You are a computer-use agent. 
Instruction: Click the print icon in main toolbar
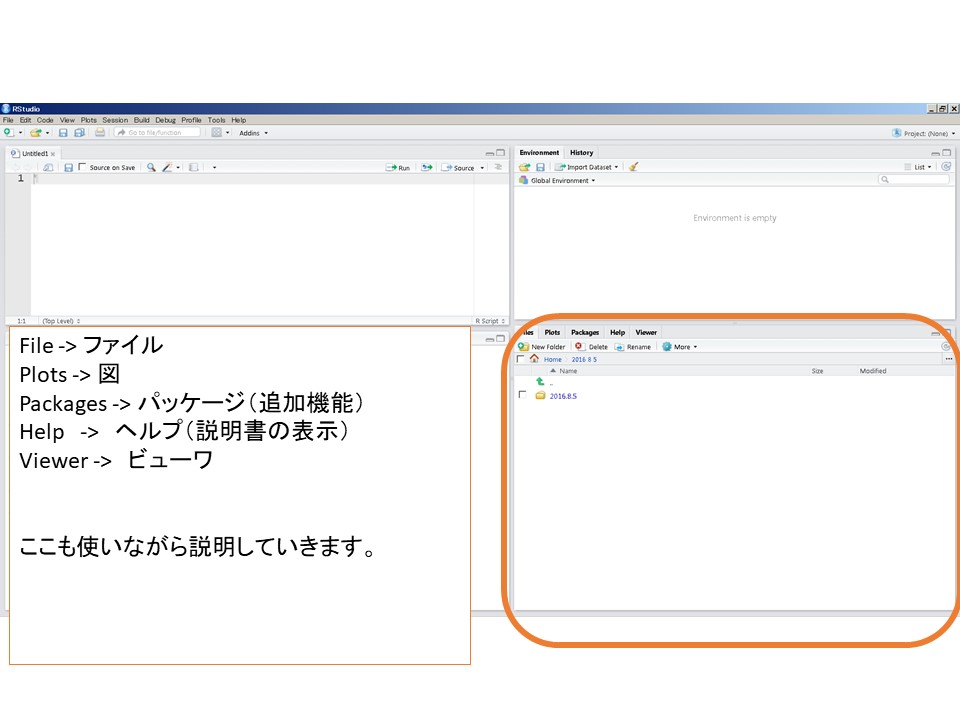coord(100,132)
